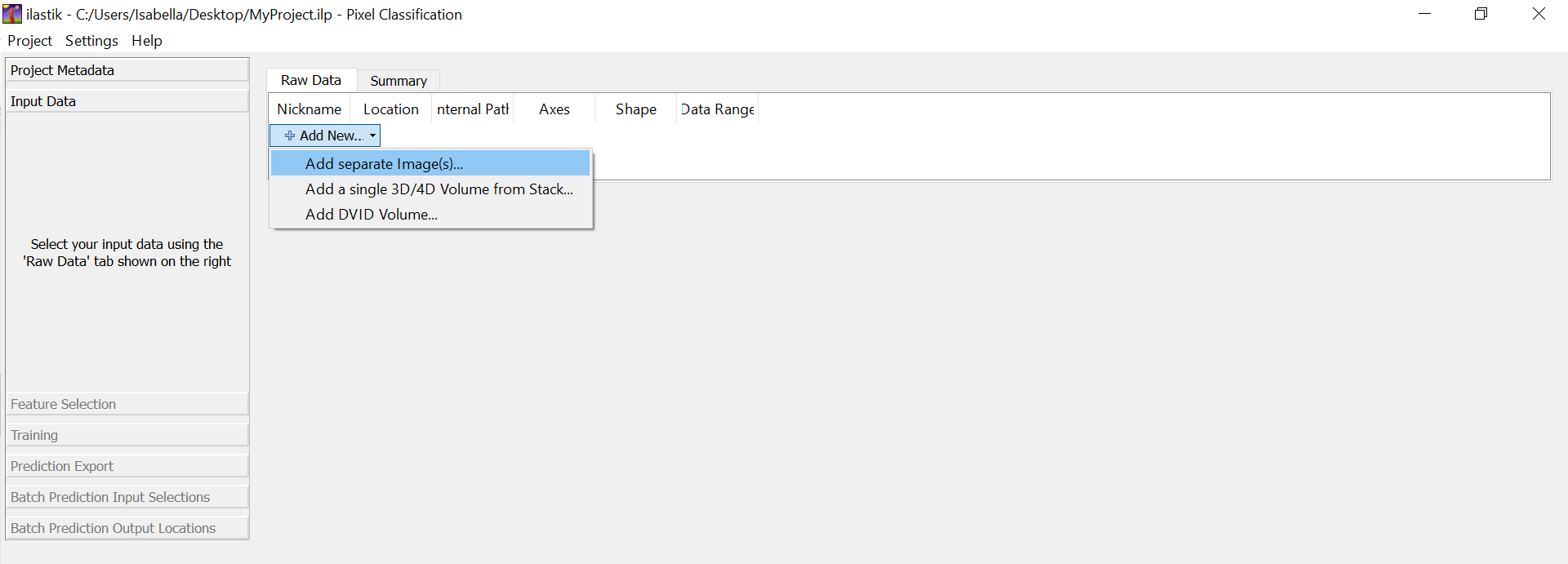The image size is (1568, 564).
Task: Expand the Project Metadata section
Action: pyautogui.click(x=127, y=70)
